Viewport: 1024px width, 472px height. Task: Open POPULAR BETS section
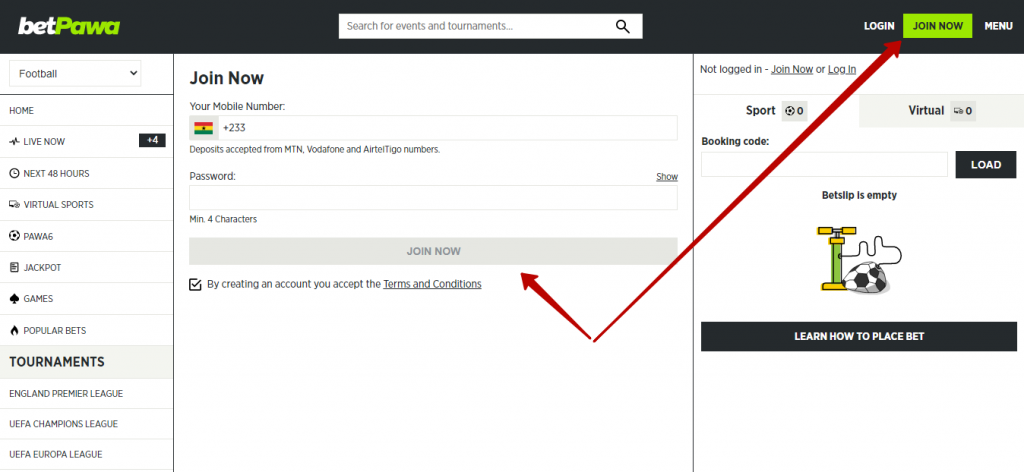coord(86,330)
